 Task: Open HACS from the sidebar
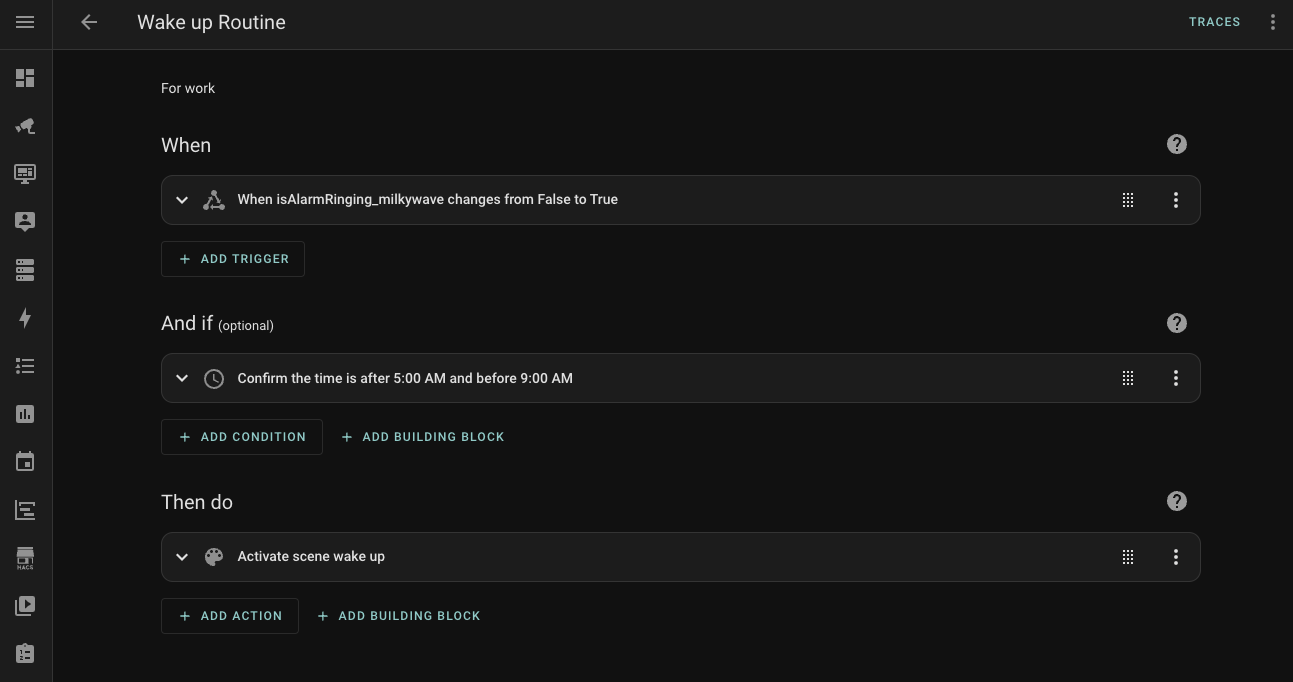(x=25, y=557)
